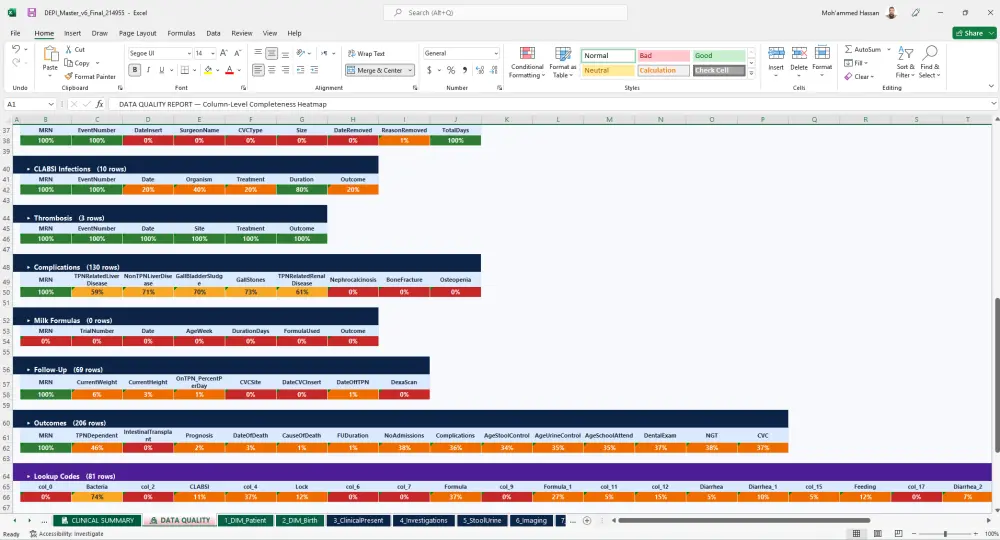Switch to the CLINICAL SUMMARY sheet tab
Viewport: 1000px width, 540px height.
click(97, 520)
